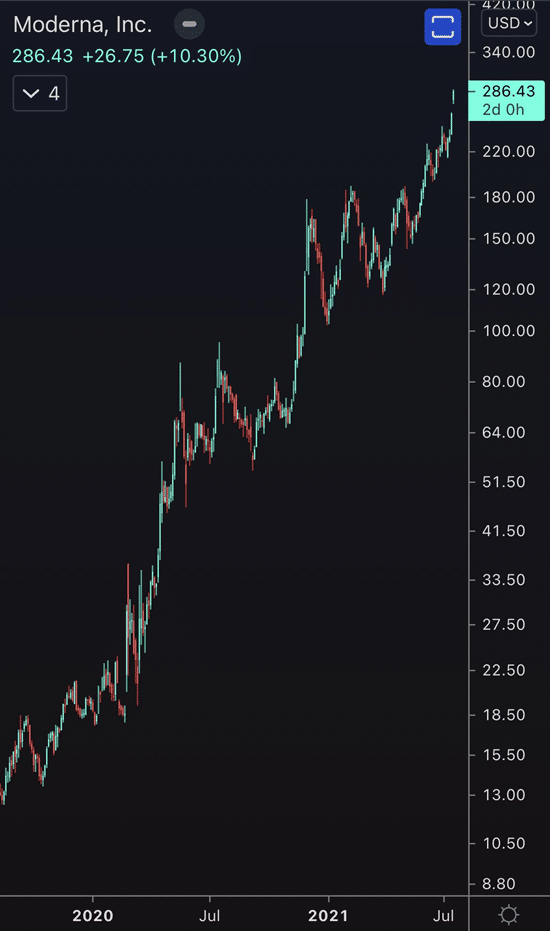The height and width of the screenshot is (931, 550).
Task: Select the Moderna, Inc. symbol title
Action: (x=83, y=24)
